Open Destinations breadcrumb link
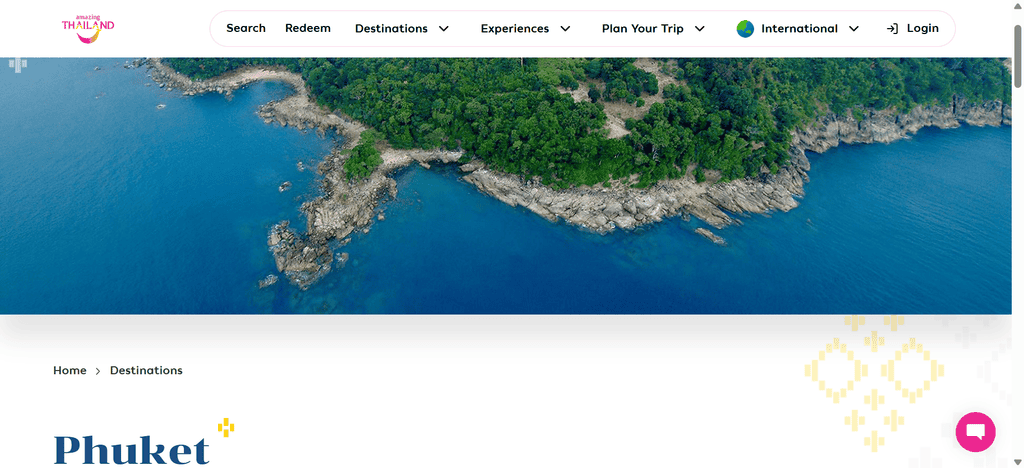Image resolution: width=1024 pixels, height=468 pixels. 146,370
